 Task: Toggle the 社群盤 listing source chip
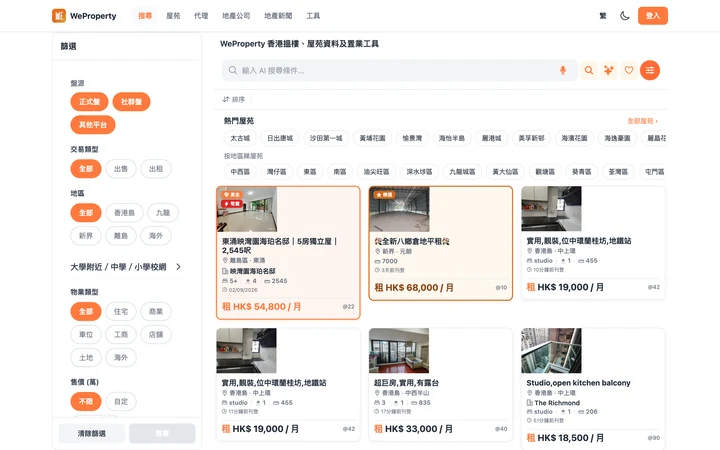pyautogui.click(x=131, y=101)
